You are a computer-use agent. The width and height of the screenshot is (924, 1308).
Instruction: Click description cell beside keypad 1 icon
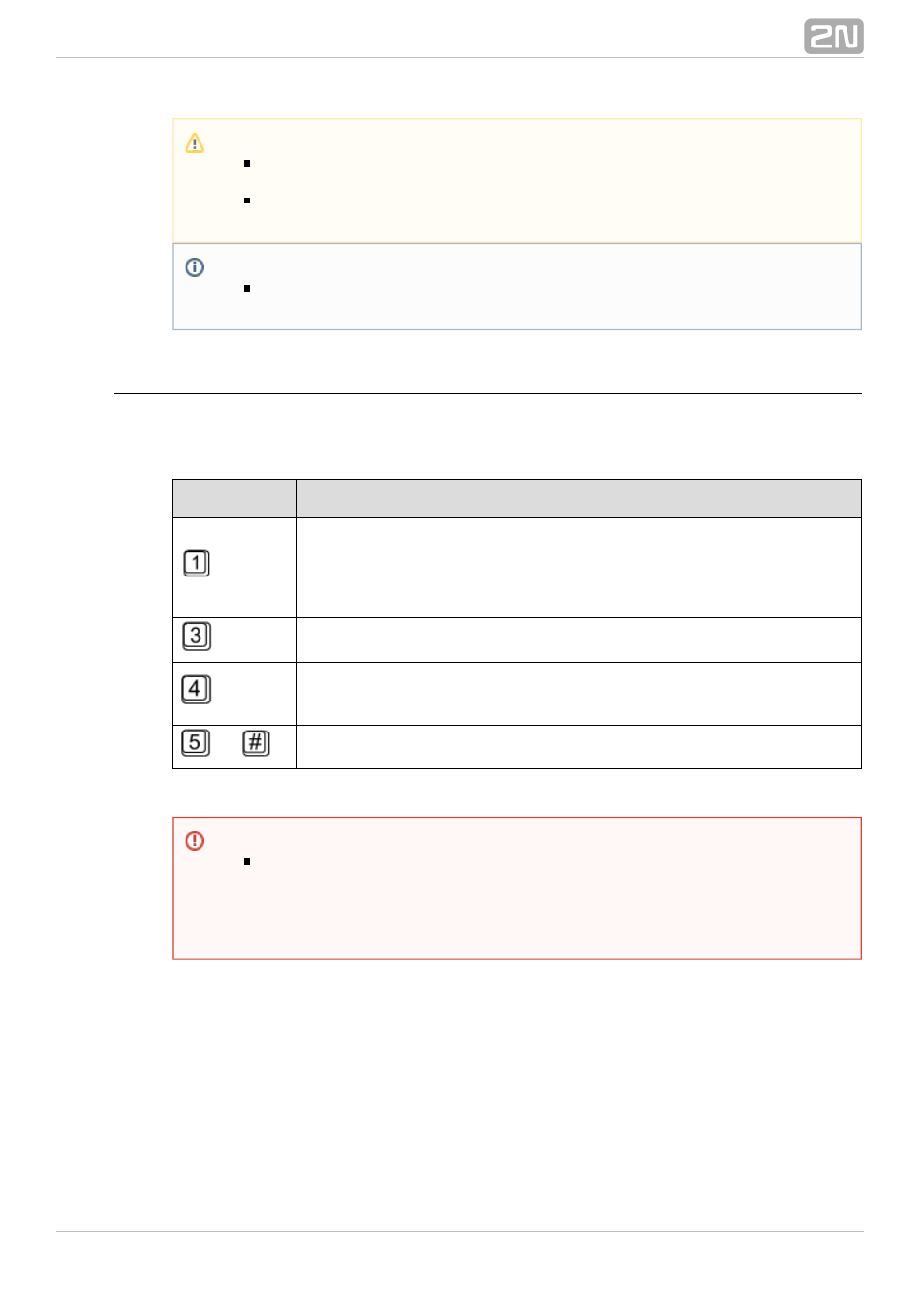tap(579, 568)
